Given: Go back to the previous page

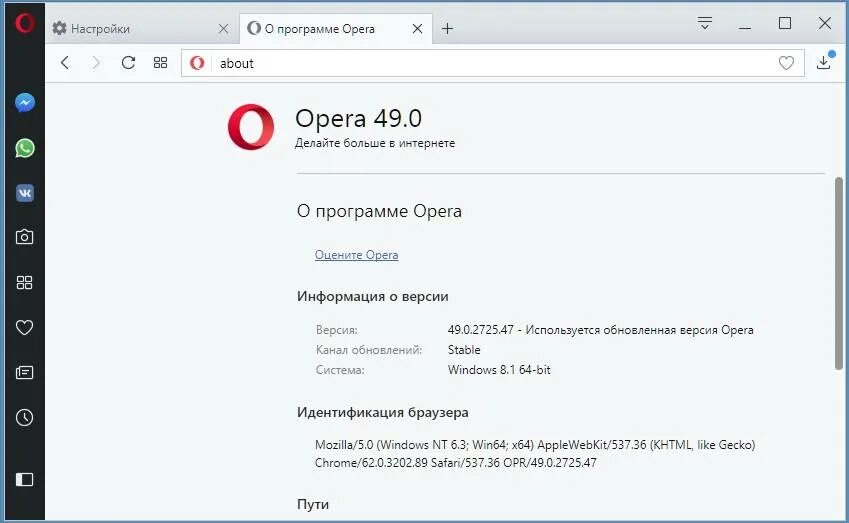Looking at the screenshot, I should point(65,63).
